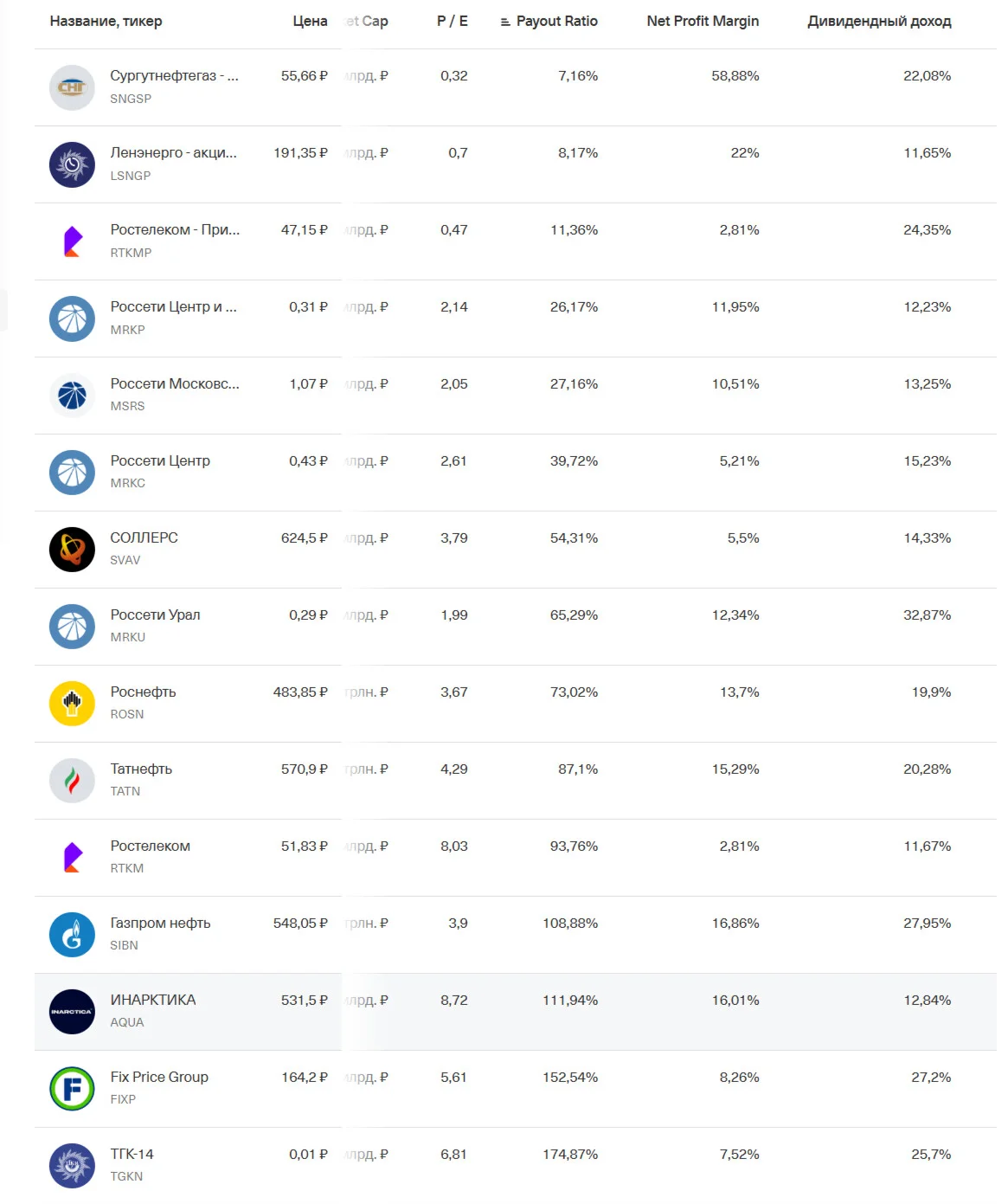Click the ИНАРКТИКА dark logo icon
The width and height of the screenshot is (1008, 1204).
(72, 1012)
